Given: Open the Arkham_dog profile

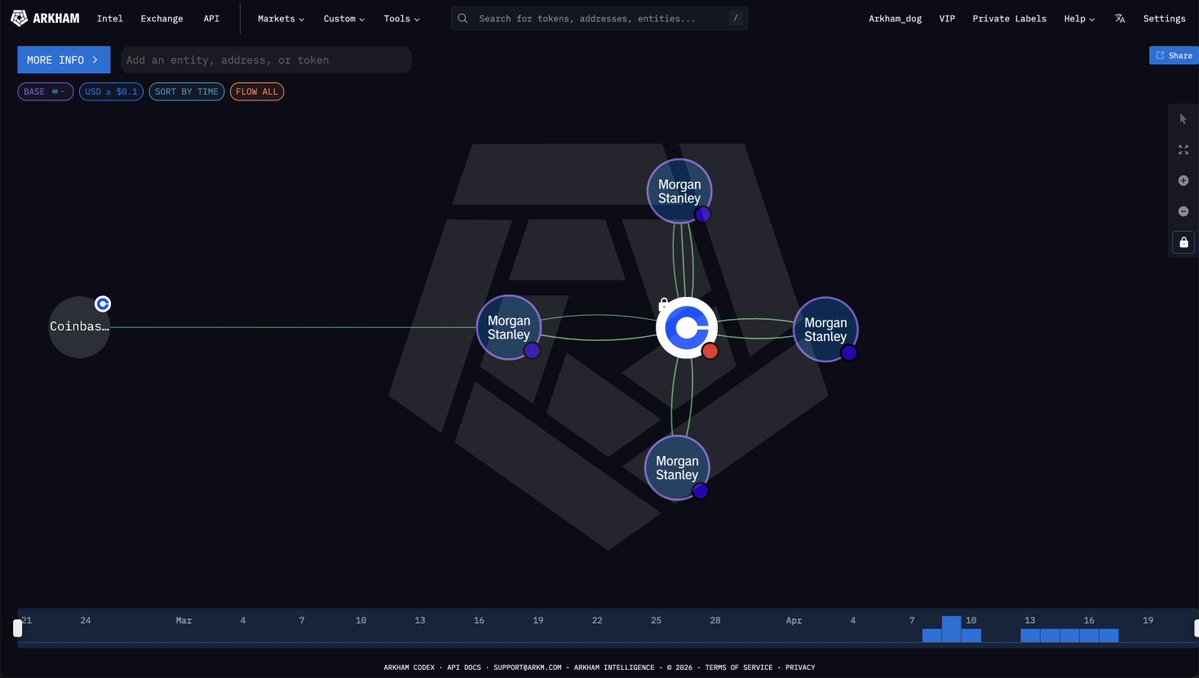Looking at the screenshot, I should pos(895,18).
